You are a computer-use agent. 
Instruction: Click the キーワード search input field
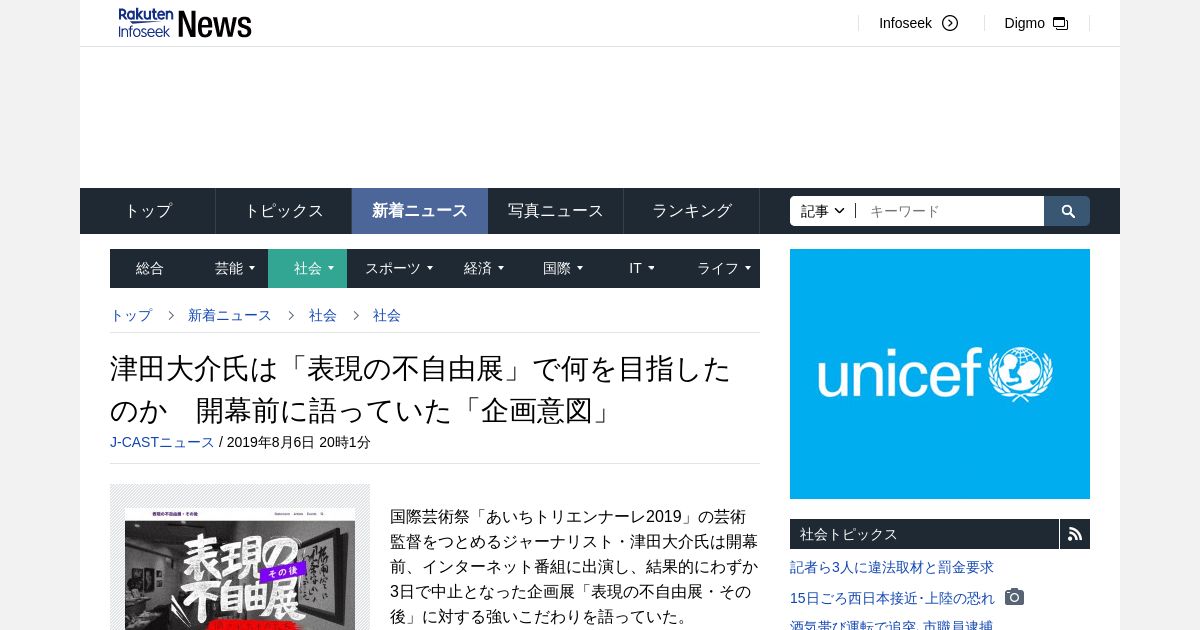coord(950,211)
